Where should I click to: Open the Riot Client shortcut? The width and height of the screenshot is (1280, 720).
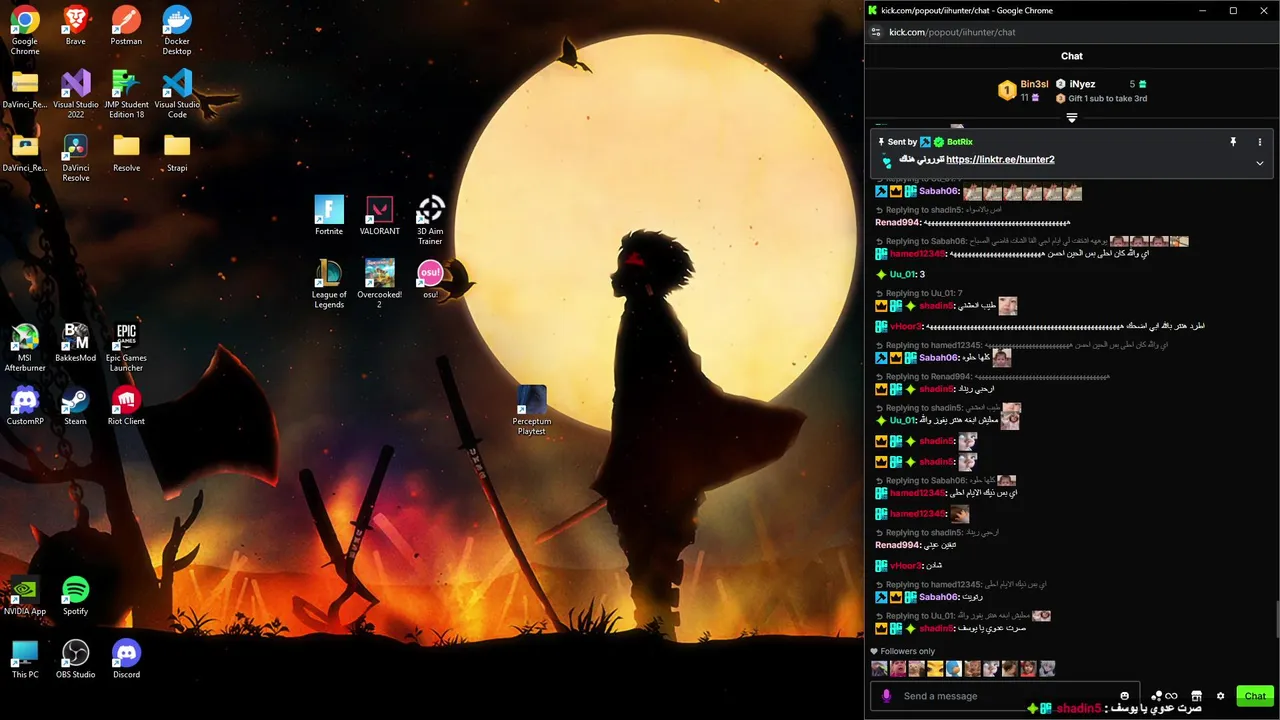point(126,406)
